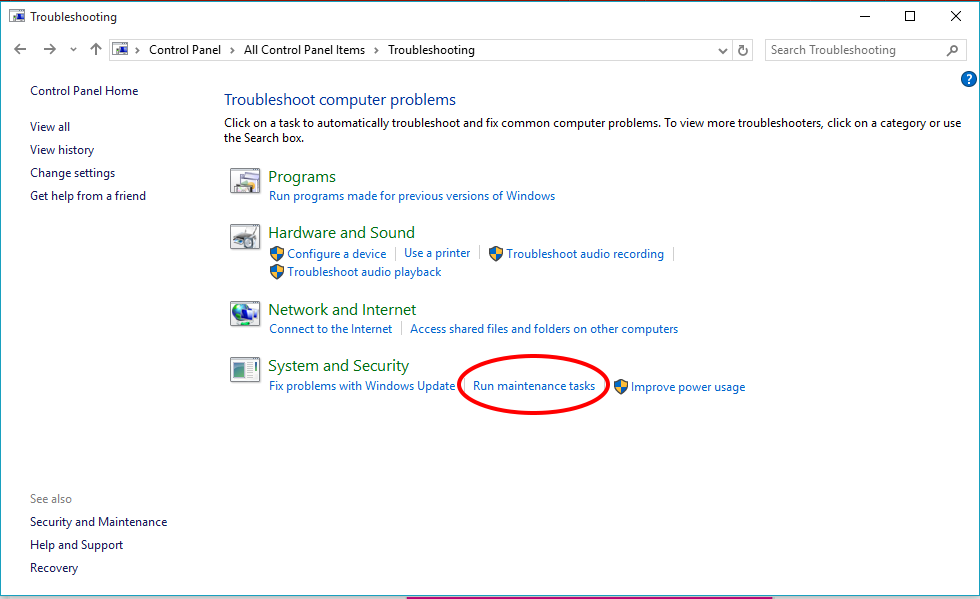Image resolution: width=980 pixels, height=599 pixels.
Task: Select the Troubleshooting breadcrumb
Action: 431,50
